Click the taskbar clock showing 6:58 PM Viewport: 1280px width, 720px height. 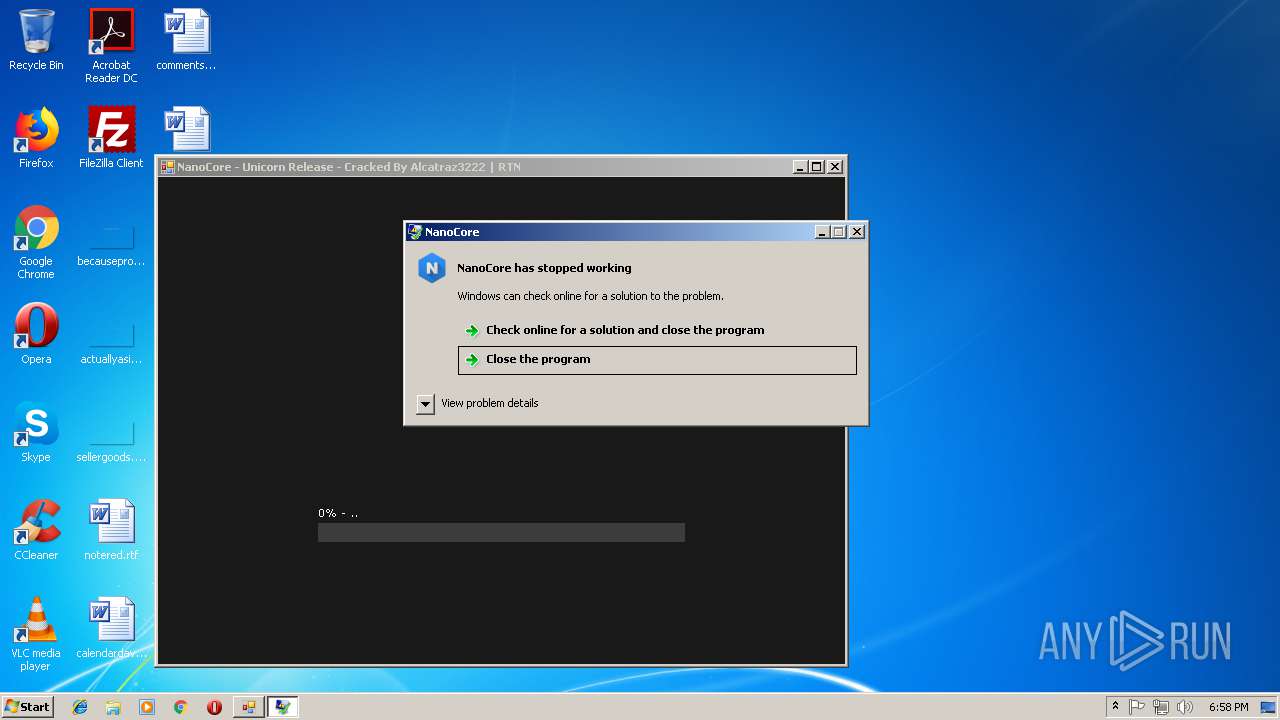[1228, 707]
